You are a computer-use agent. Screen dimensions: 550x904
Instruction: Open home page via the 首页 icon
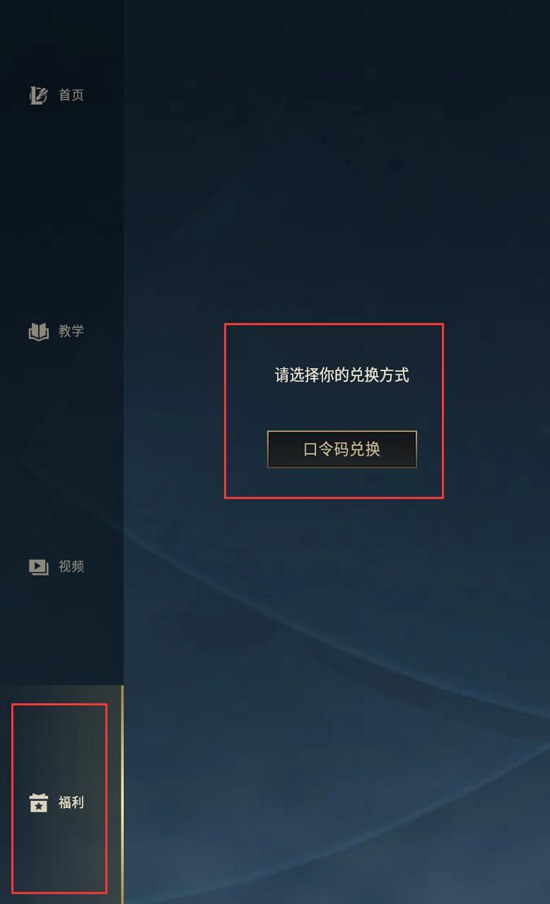38,95
